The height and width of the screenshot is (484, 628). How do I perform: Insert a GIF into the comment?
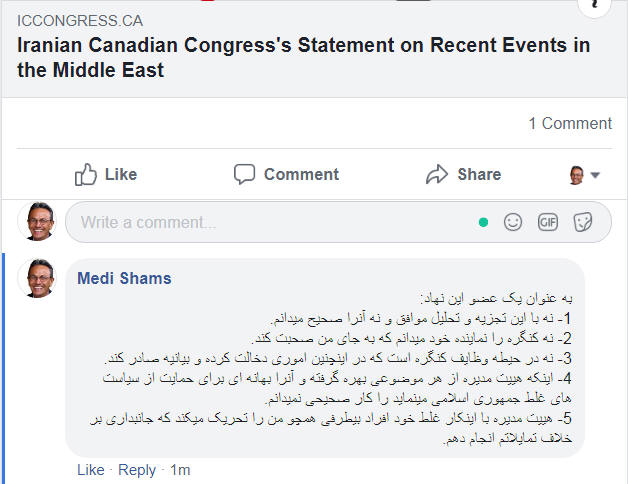(x=547, y=222)
